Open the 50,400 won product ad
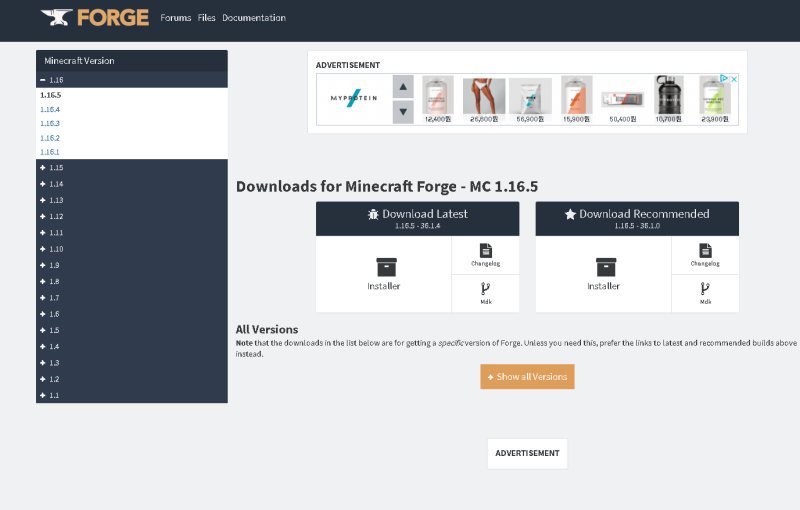 click(x=622, y=107)
